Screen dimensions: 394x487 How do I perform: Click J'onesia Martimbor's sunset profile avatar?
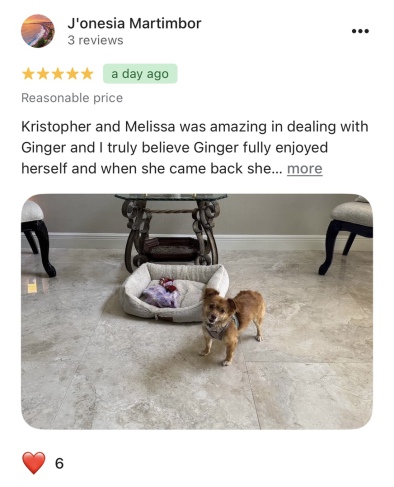point(38,31)
